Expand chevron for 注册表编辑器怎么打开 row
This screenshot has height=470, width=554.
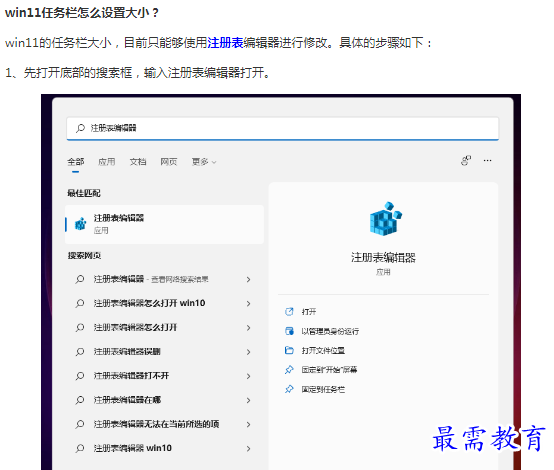pos(248,328)
